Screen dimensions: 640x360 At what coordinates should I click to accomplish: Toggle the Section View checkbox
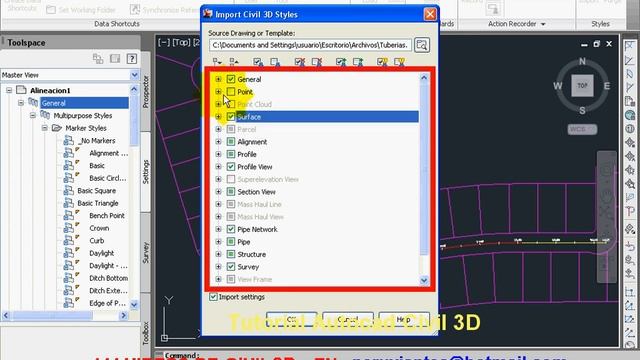pos(231,192)
